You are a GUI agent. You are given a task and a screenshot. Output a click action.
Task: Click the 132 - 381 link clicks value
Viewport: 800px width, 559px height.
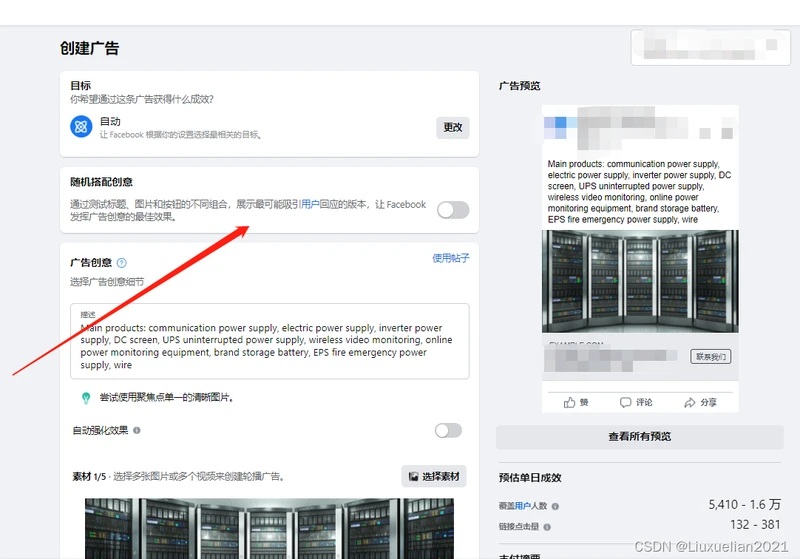coord(755,525)
